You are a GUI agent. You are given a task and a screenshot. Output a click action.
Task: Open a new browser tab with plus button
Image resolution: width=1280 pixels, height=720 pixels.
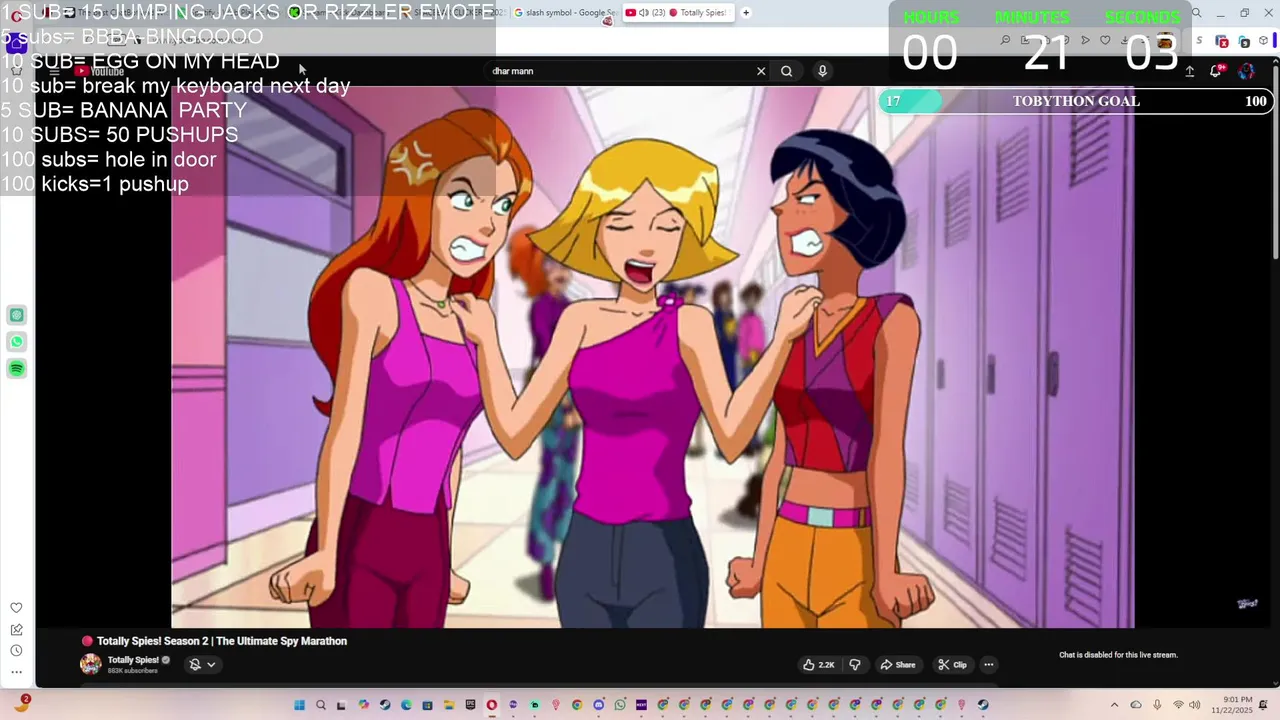[x=746, y=13]
